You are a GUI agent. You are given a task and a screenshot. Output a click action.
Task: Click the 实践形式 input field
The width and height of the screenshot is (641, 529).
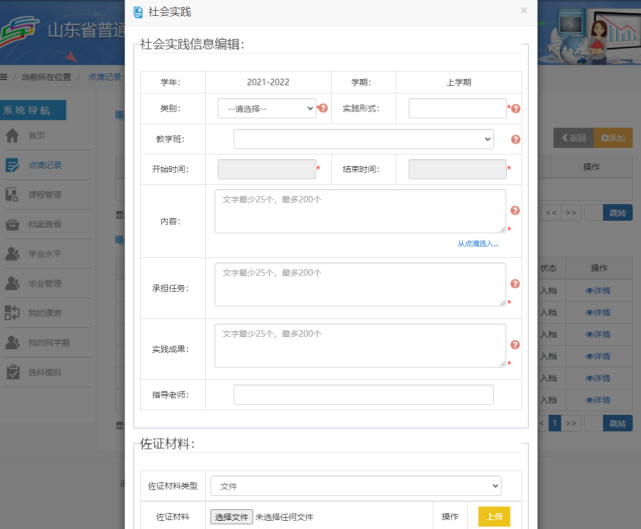pos(457,108)
